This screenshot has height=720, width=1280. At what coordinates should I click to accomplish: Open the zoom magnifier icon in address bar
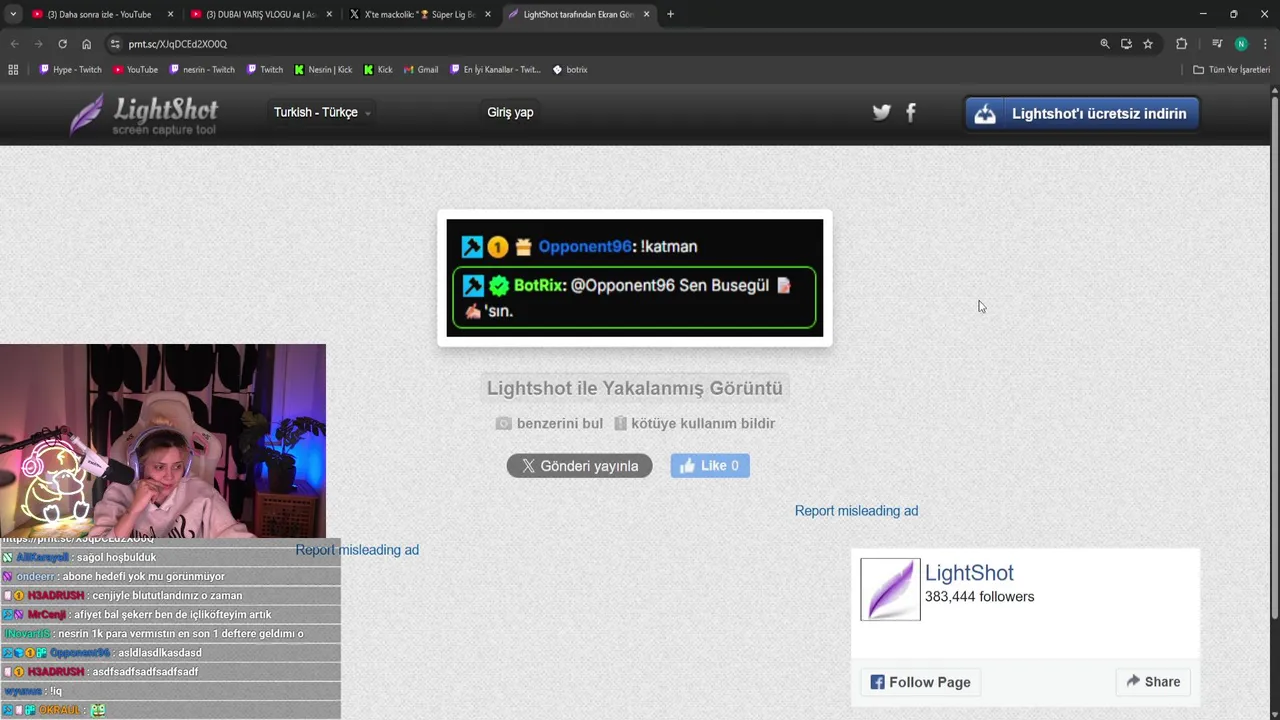pos(1105,44)
